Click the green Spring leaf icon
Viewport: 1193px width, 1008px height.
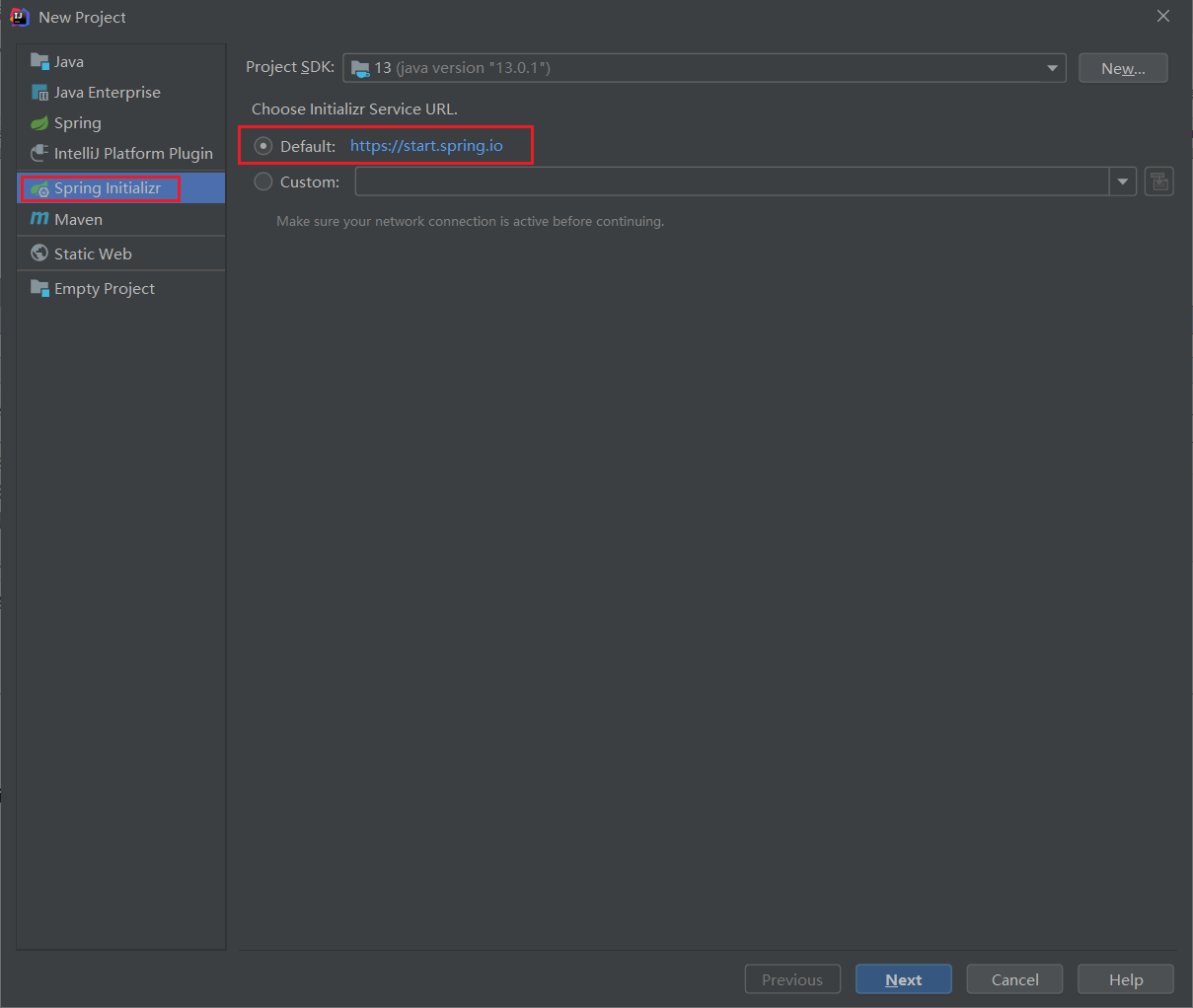[x=39, y=123]
